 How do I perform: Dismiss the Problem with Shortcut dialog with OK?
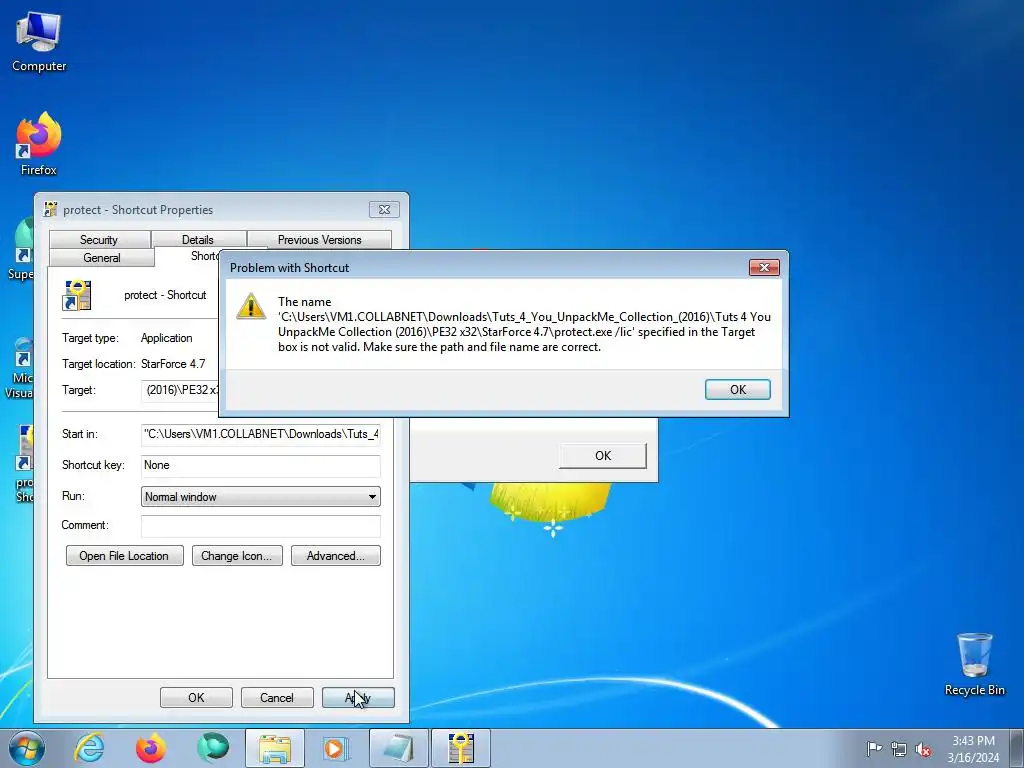click(x=737, y=389)
